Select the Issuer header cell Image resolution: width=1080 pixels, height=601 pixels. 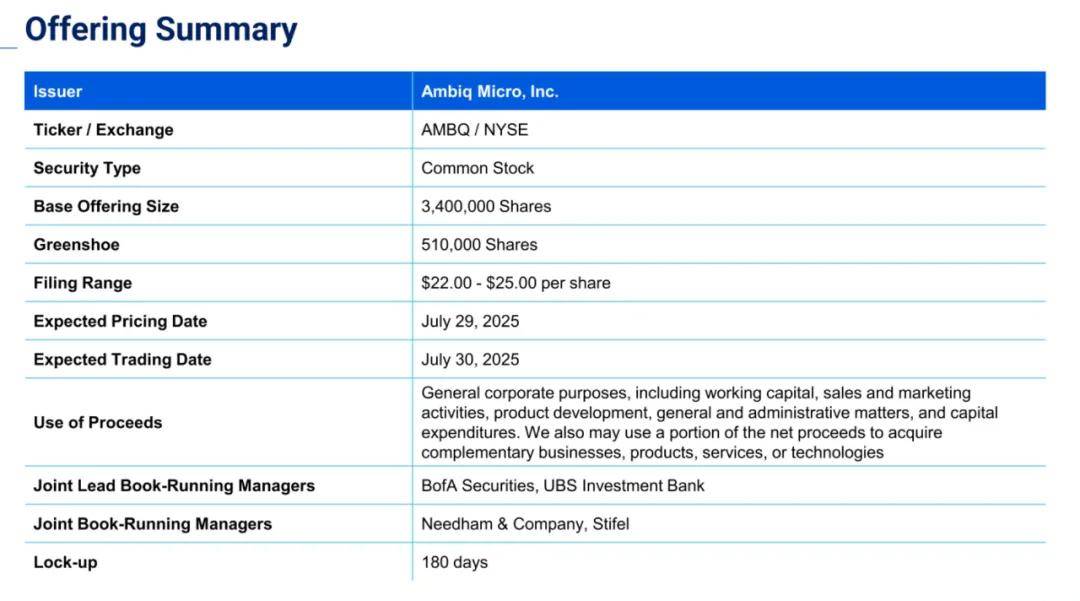(x=218, y=91)
